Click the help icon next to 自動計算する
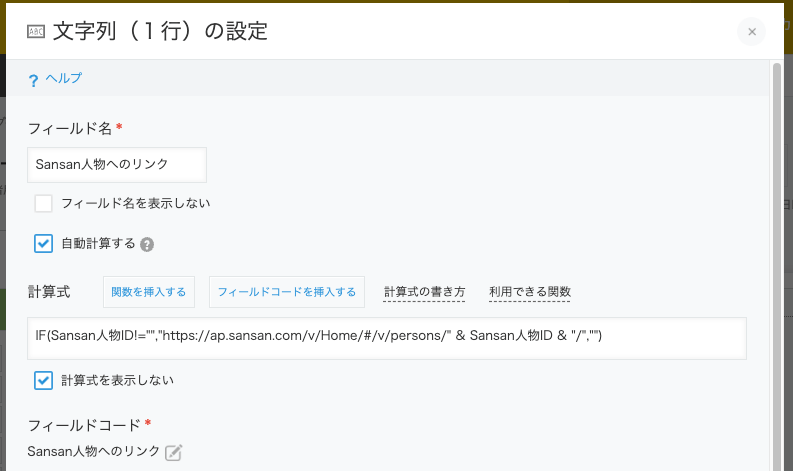 point(147,244)
